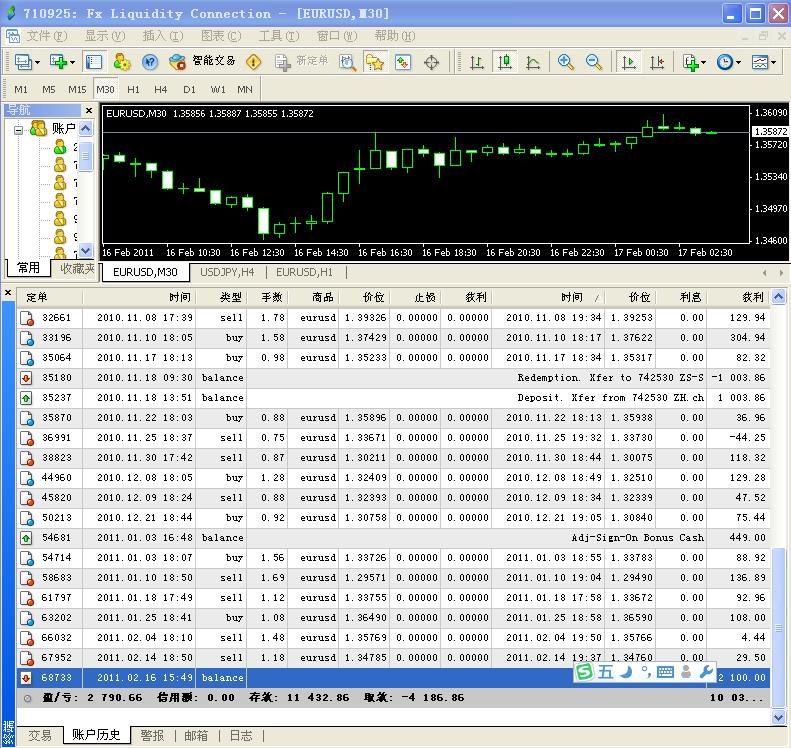Image resolution: width=791 pixels, height=748 pixels.
Task: Click the zoom in magnifier icon
Action: click(x=566, y=62)
